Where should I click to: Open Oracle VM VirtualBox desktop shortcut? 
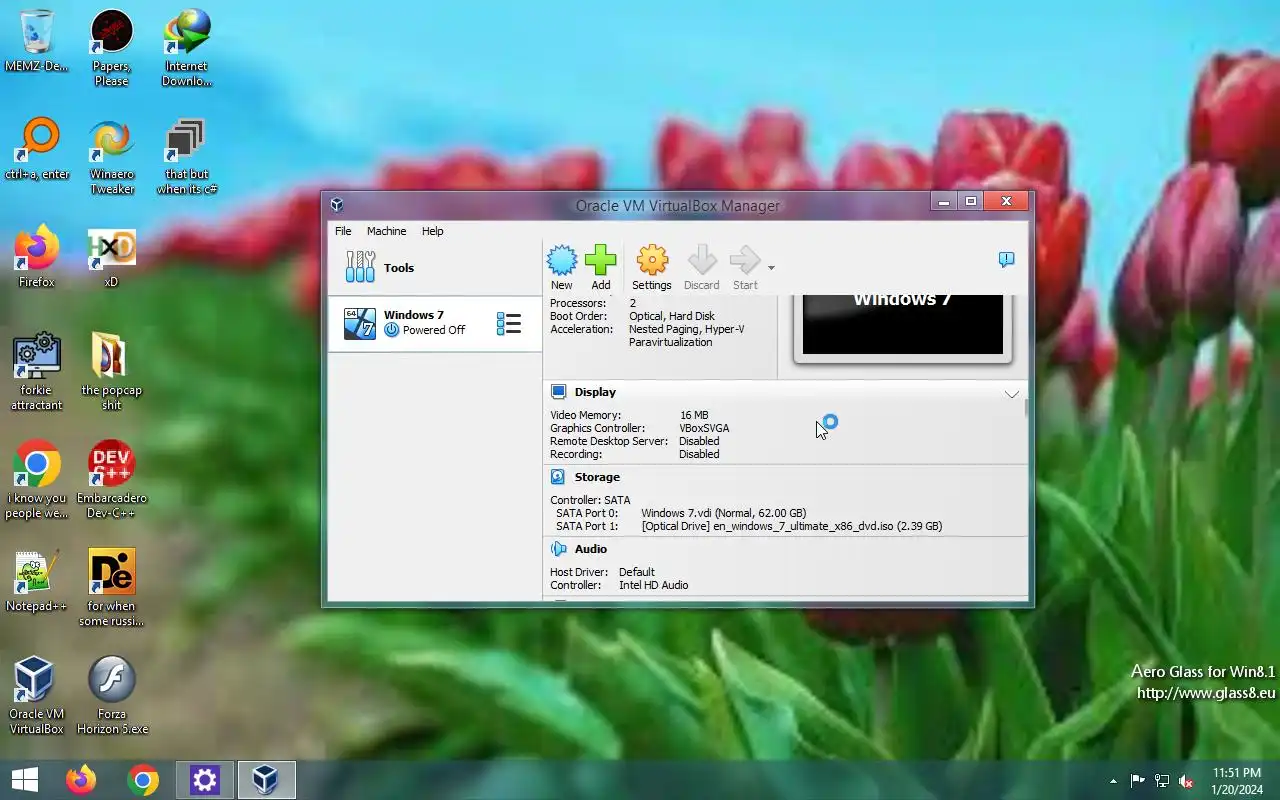coord(37,696)
